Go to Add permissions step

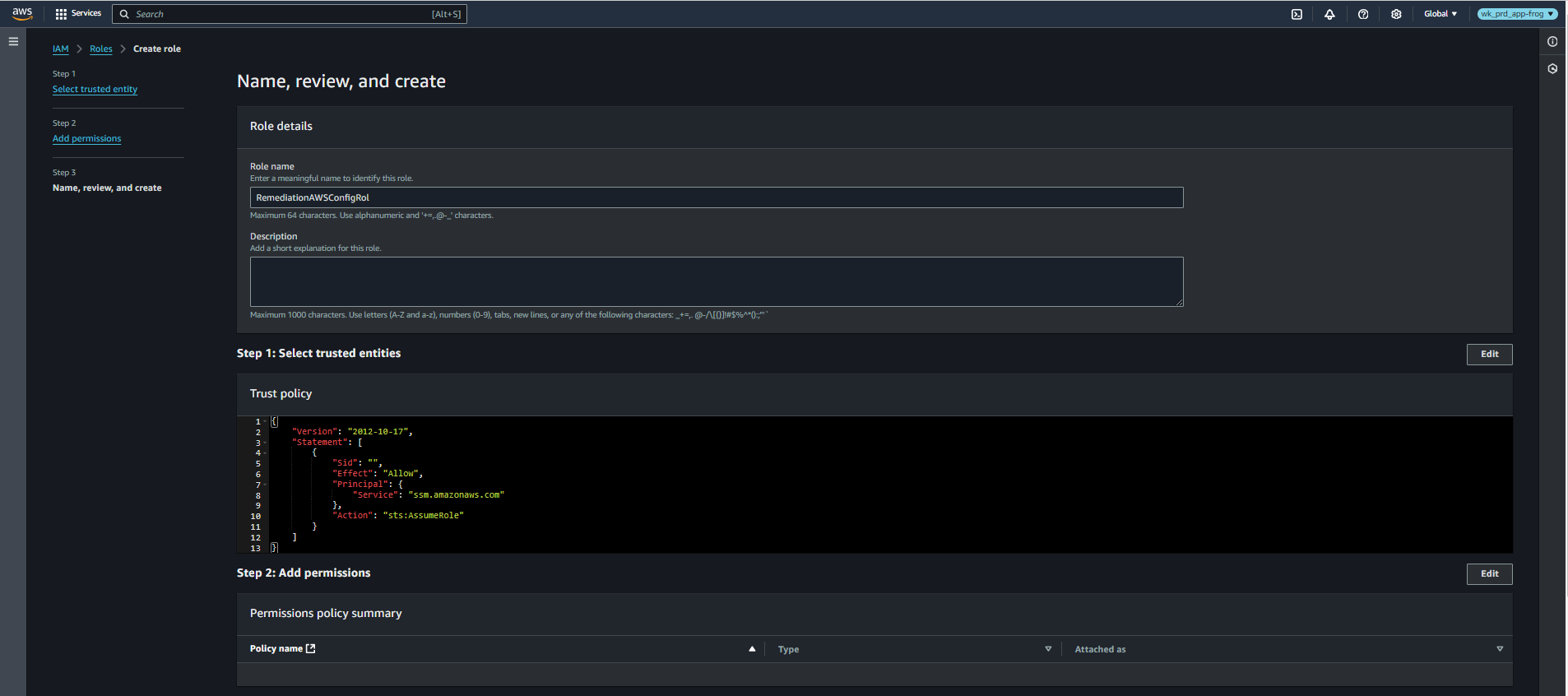pos(86,139)
